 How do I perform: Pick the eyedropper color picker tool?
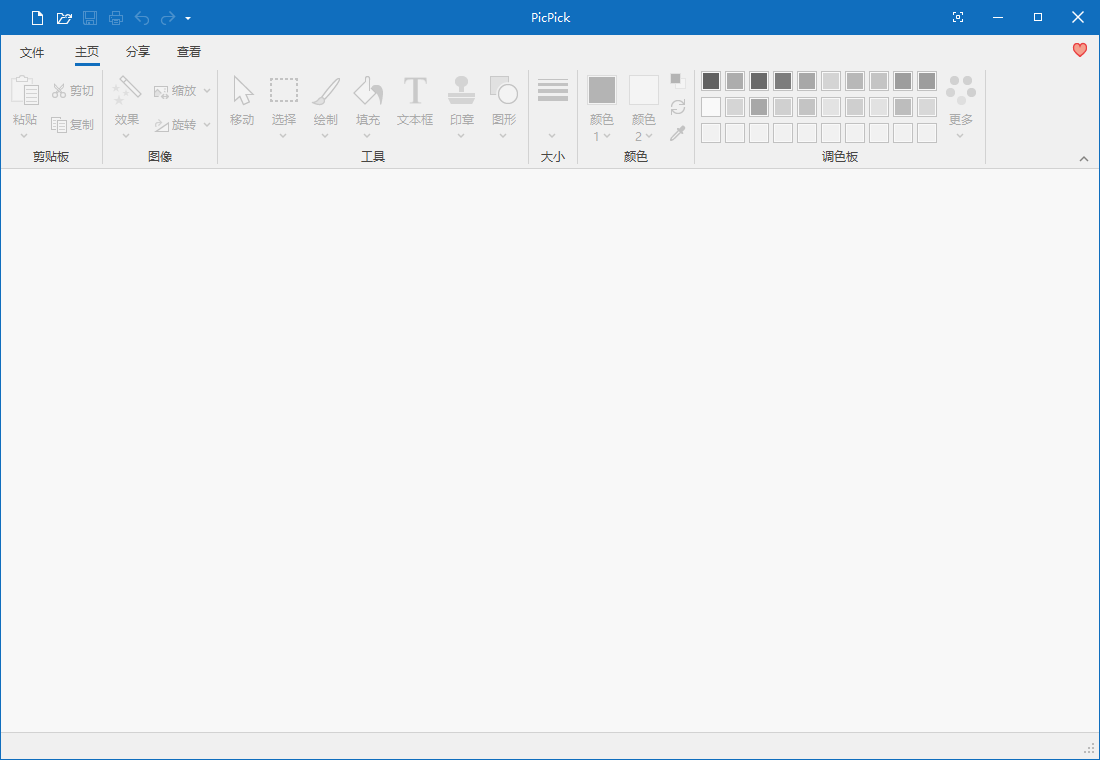click(x=678, y=133)
